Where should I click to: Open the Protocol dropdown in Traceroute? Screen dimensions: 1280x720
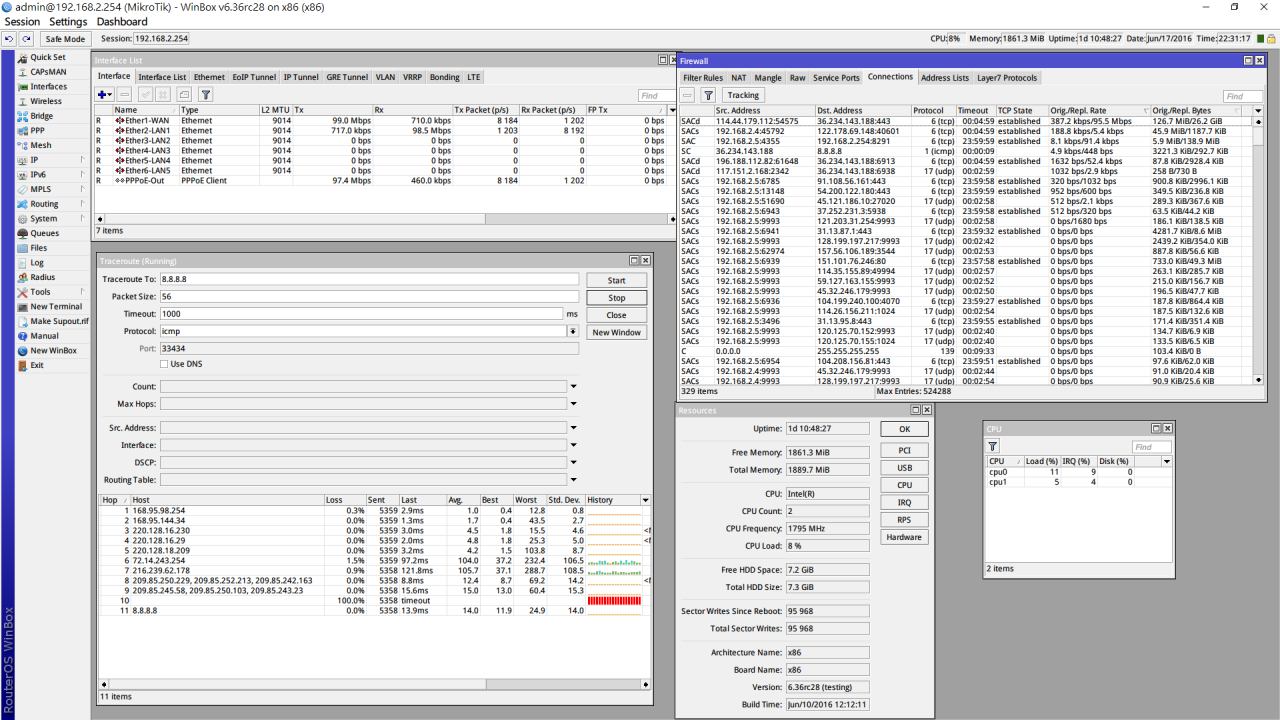[x=573, y=331]
